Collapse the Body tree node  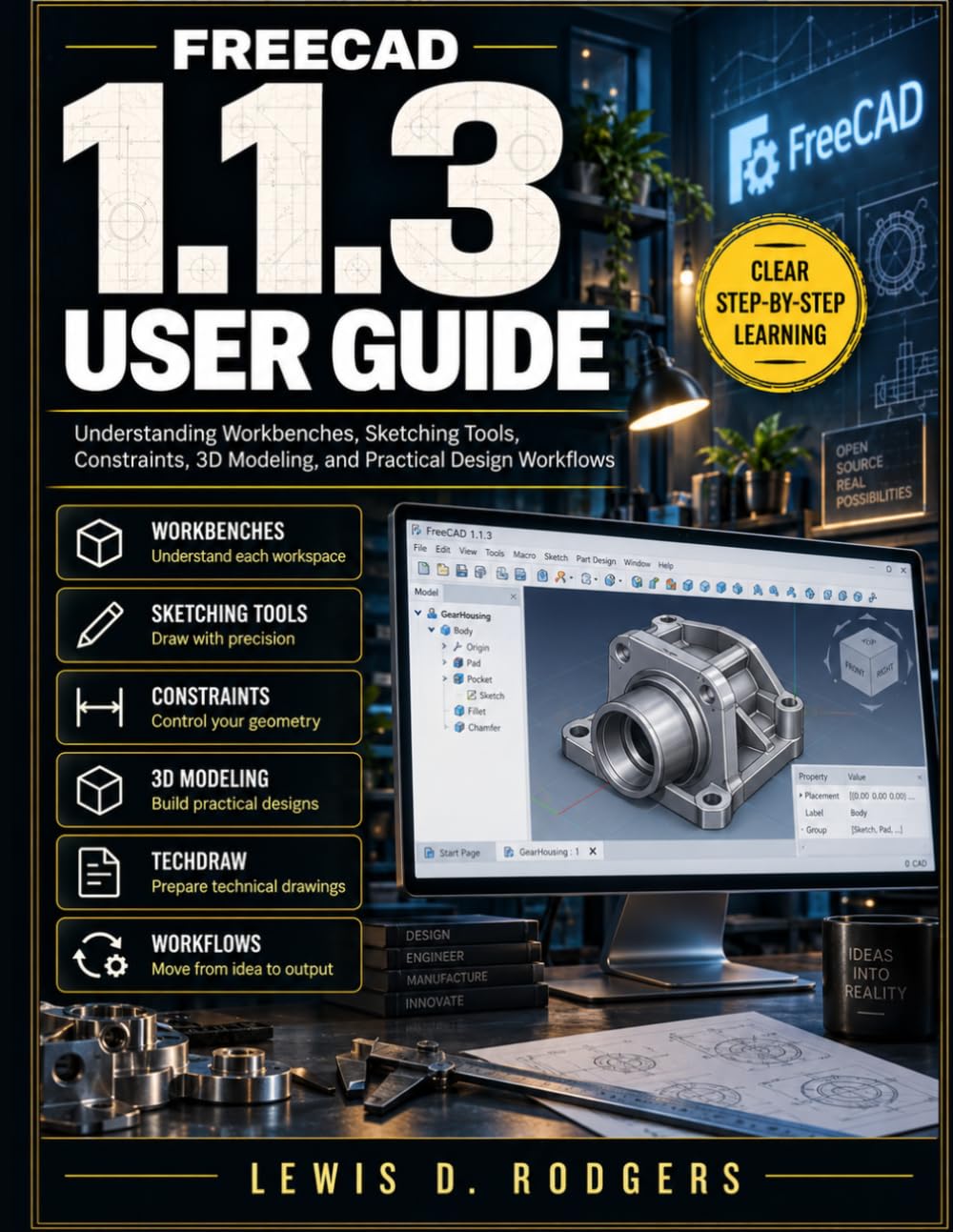(x=431, y=629)
